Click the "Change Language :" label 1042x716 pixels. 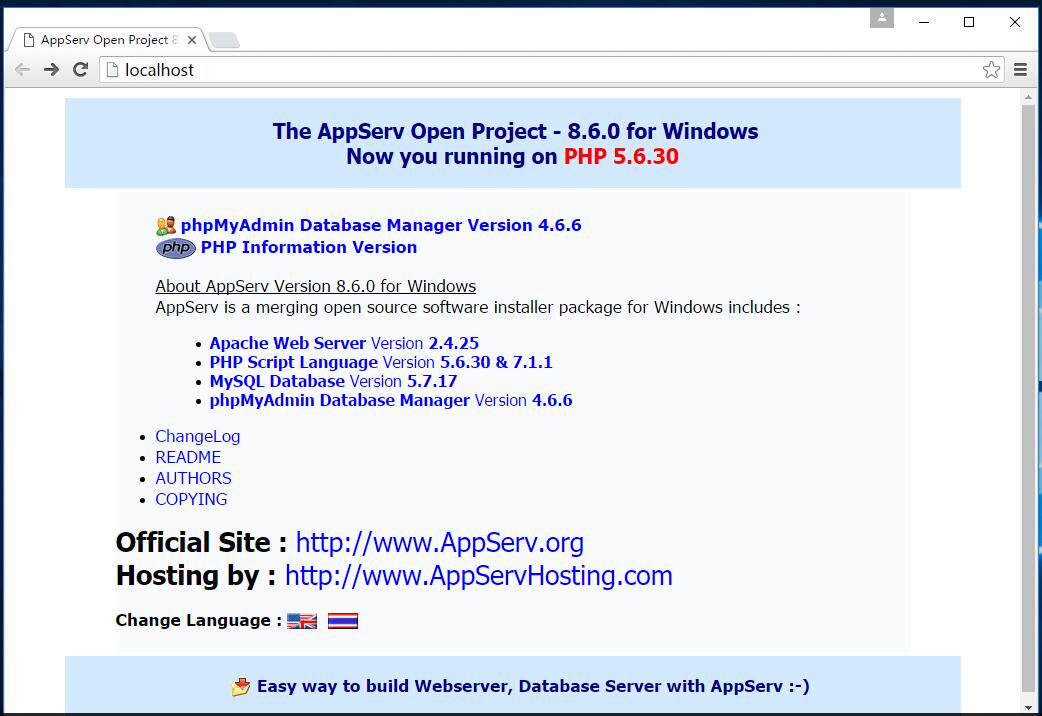click(199, 620)
